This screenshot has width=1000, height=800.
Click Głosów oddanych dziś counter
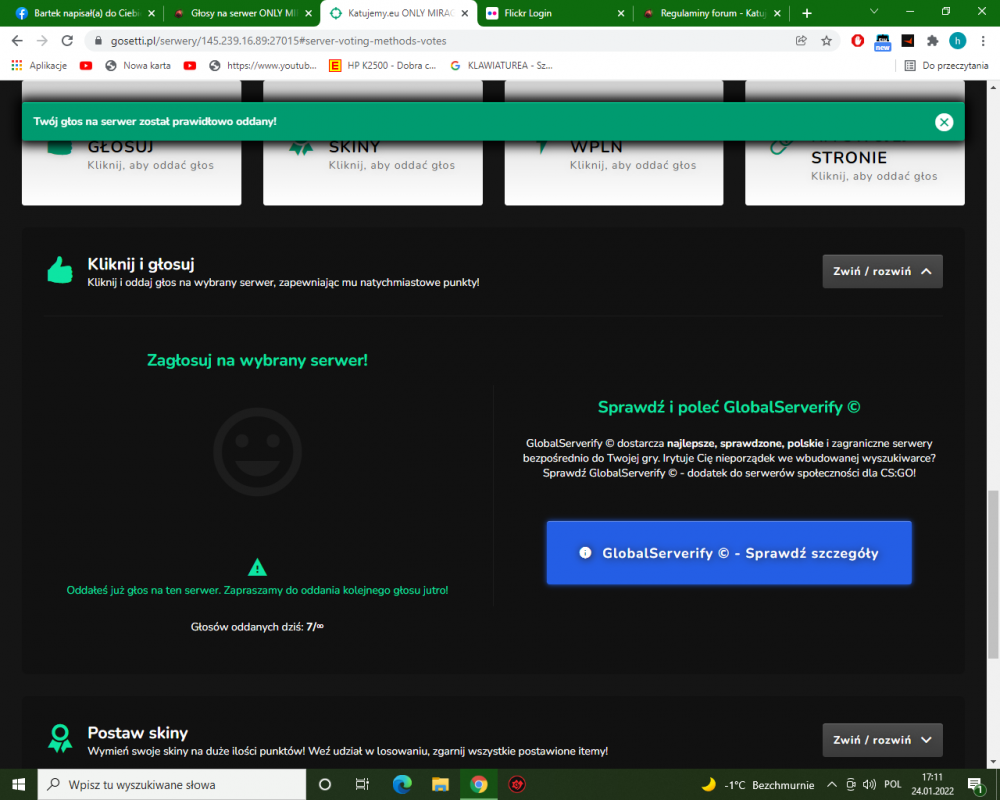[x=257, y=626]
